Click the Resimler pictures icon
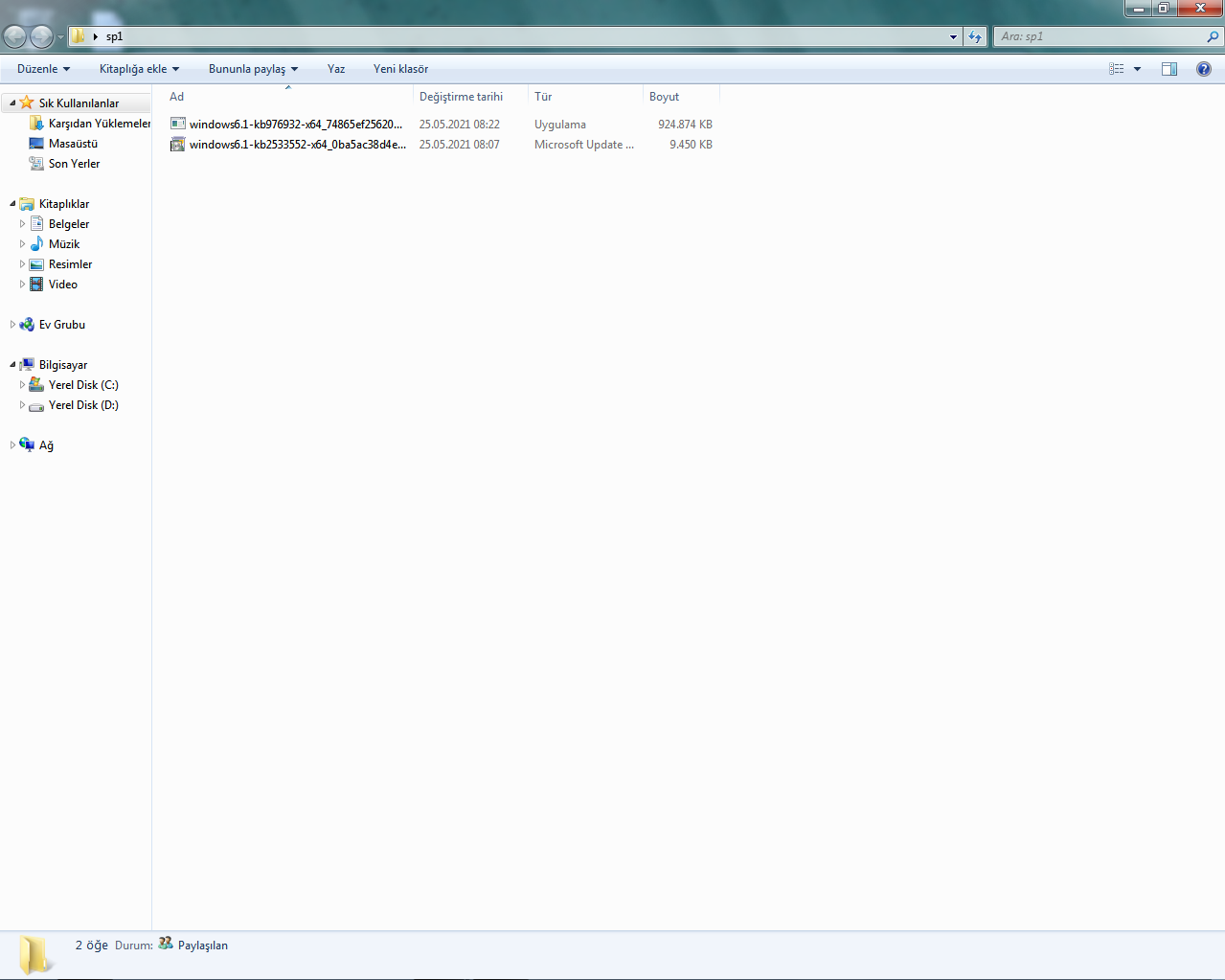The height and width of the screenshot is (980, 1225). click(36, 263)
